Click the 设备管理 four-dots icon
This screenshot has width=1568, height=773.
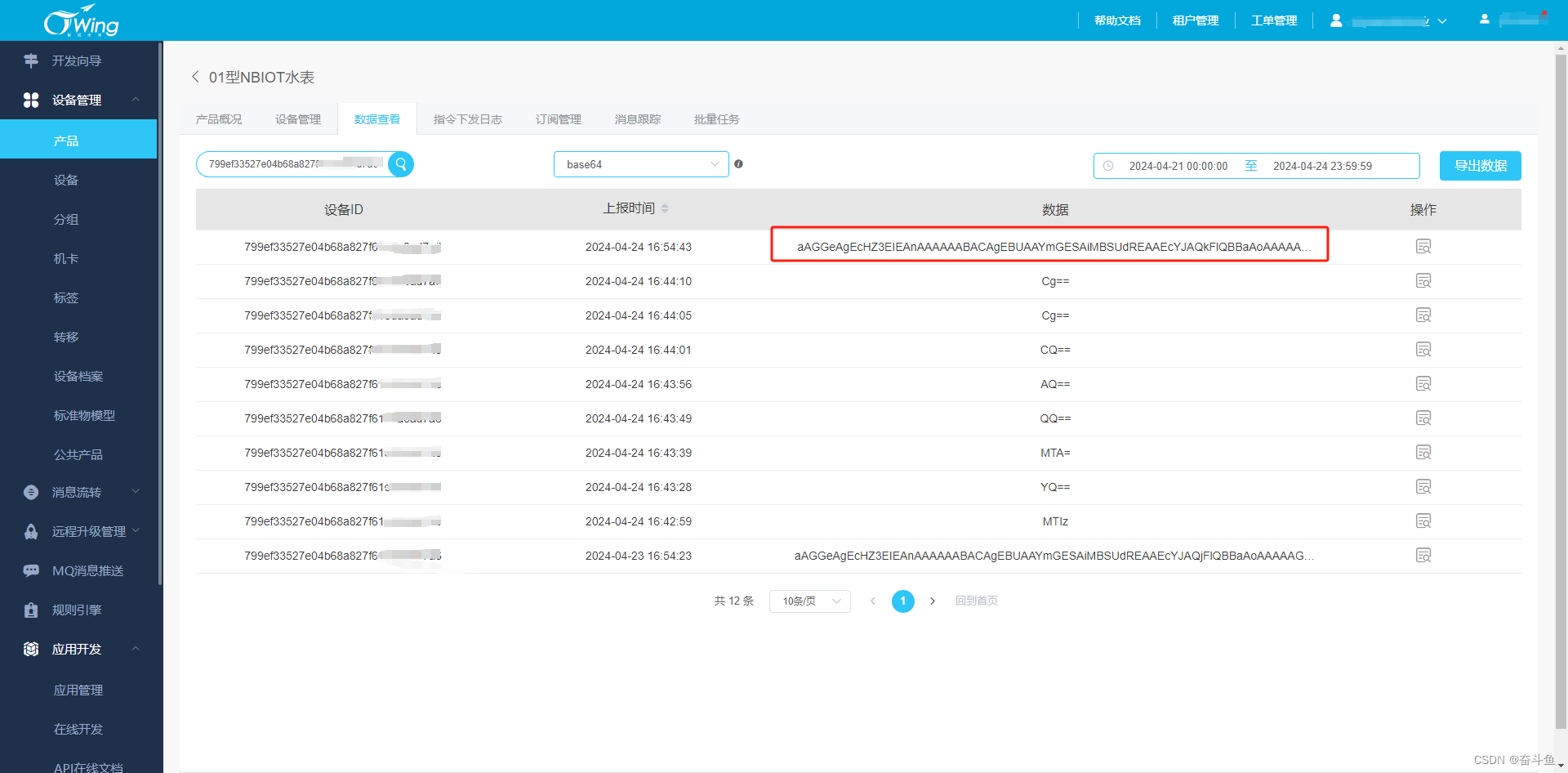(x=31, y=100)
